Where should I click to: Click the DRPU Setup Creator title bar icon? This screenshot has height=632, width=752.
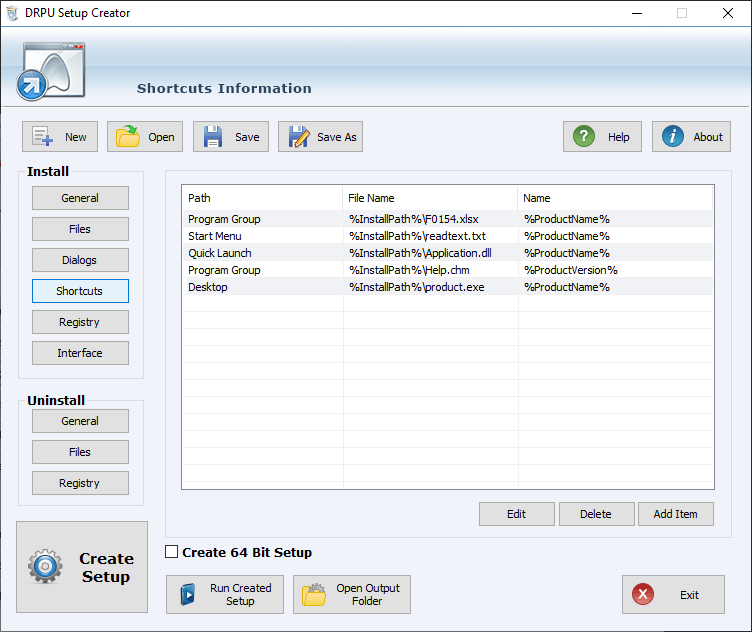tap(12, 13)
